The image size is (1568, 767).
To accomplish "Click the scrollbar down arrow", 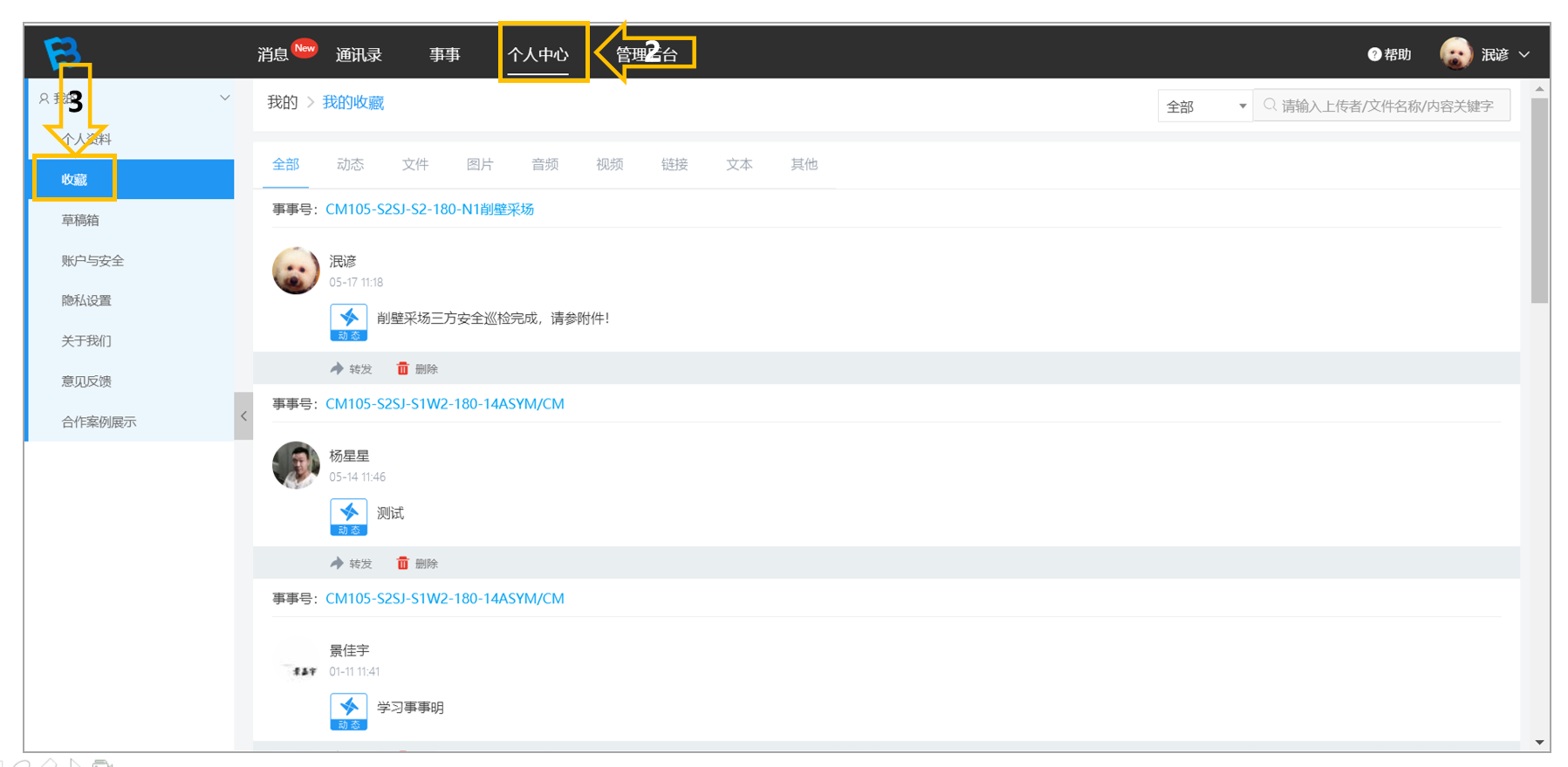I will (x=1539, y=743).
